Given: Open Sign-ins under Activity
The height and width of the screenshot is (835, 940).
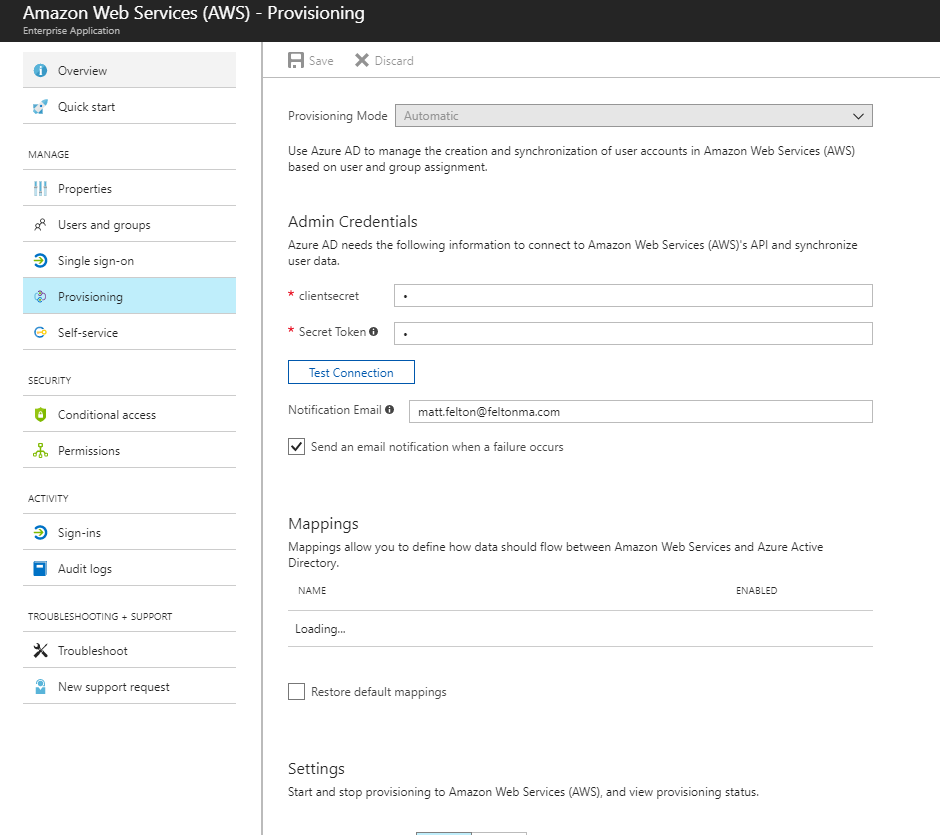Looking at the screenshot, I should tap(129, 533).
